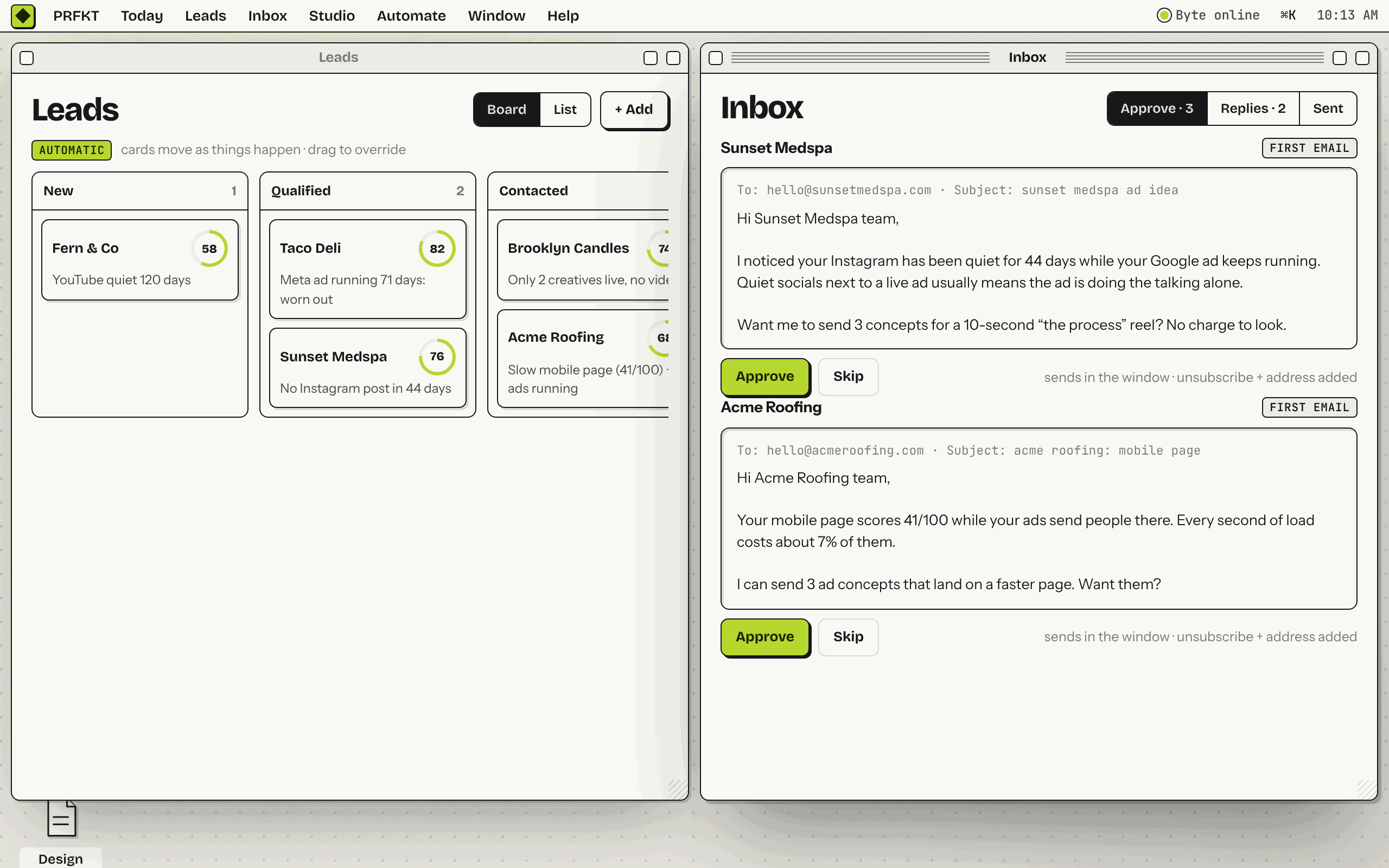The width and height of the screenshot is (1389, 868).
Task: Switch Leads view to Board
Action: tap(506, 110)
